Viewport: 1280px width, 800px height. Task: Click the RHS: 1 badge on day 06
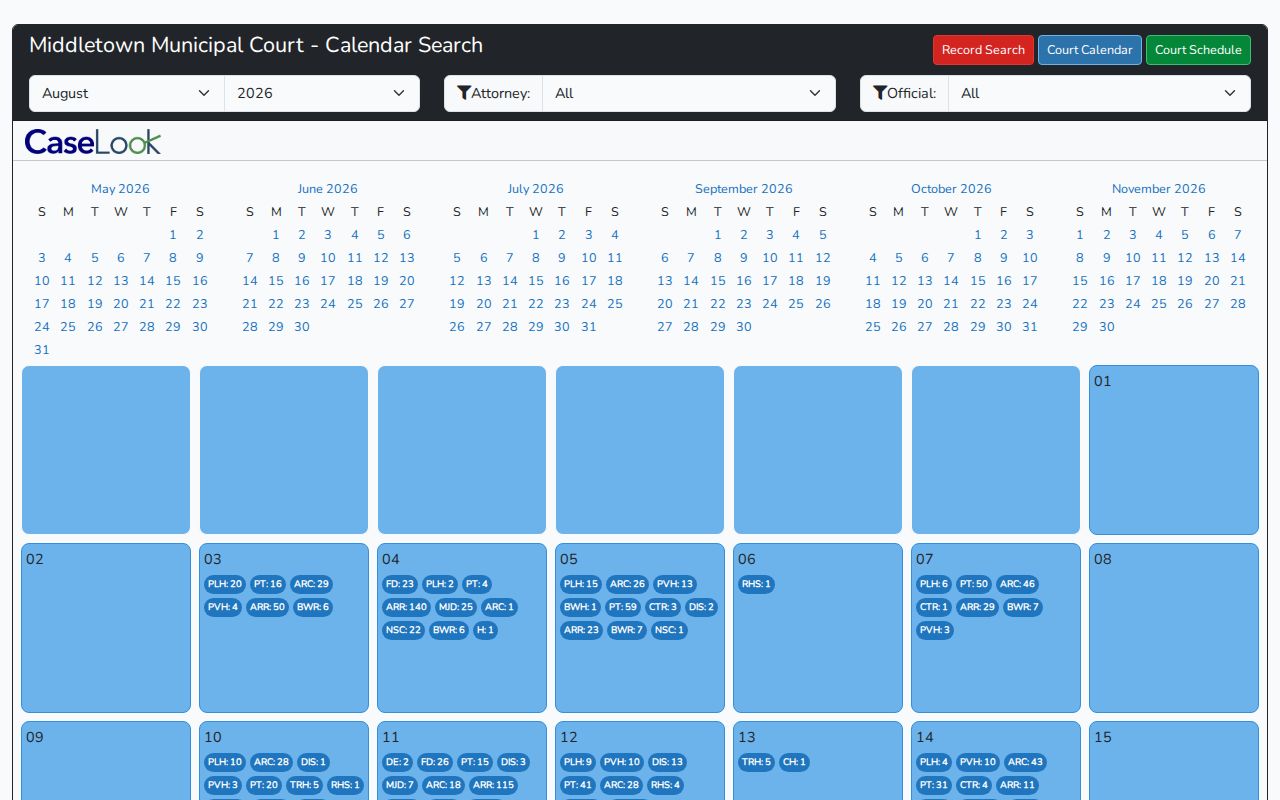coord(756,584)
